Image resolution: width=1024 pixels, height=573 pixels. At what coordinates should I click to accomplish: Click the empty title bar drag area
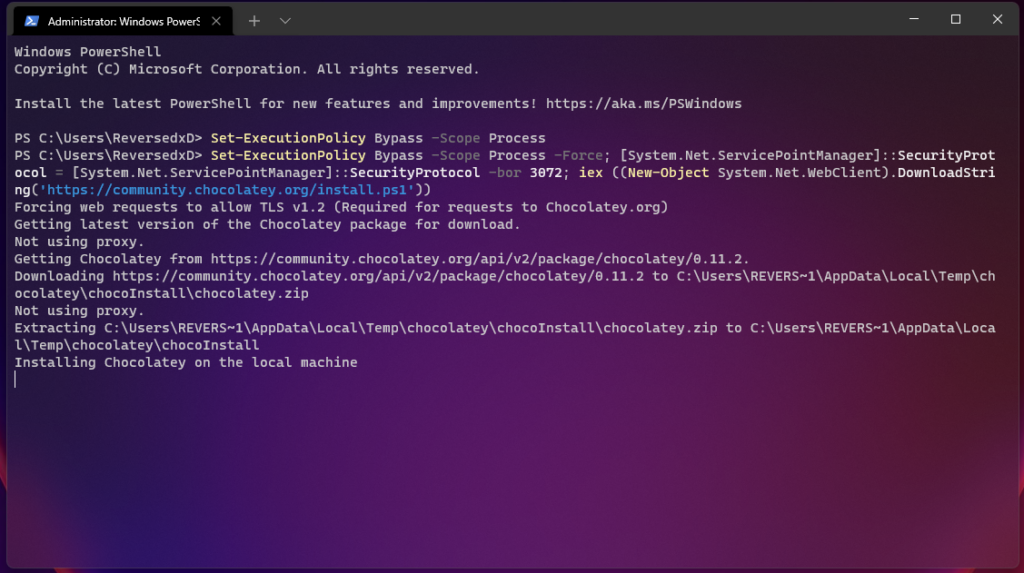pos(600,20)
